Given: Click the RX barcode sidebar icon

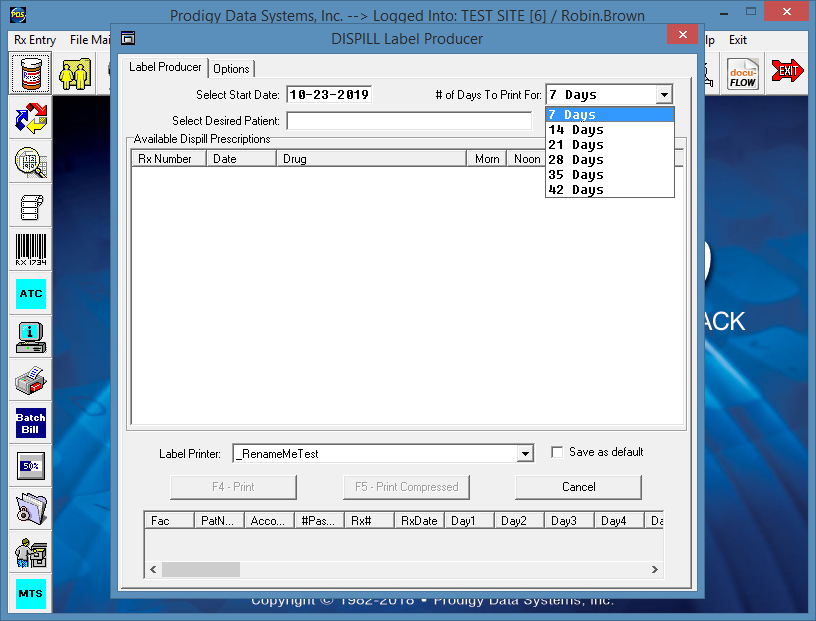Looking at the screenshot, I should [31, 250].
